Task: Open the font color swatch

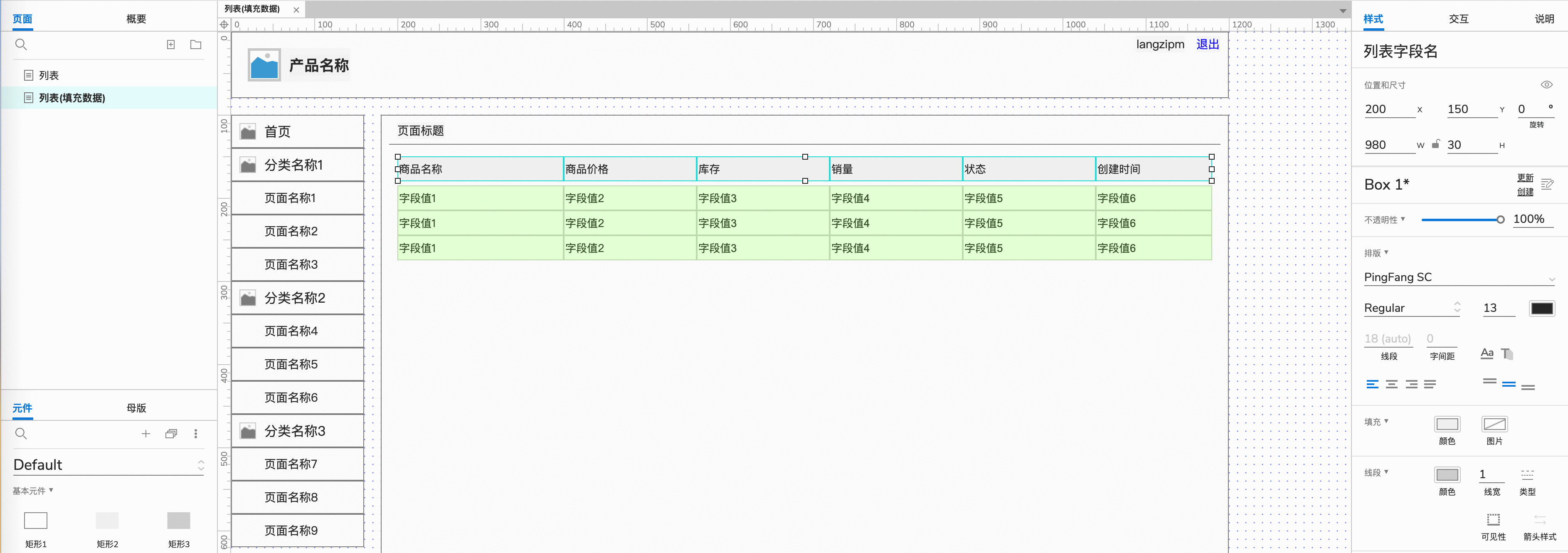Action: click(x=1542, y=308)
